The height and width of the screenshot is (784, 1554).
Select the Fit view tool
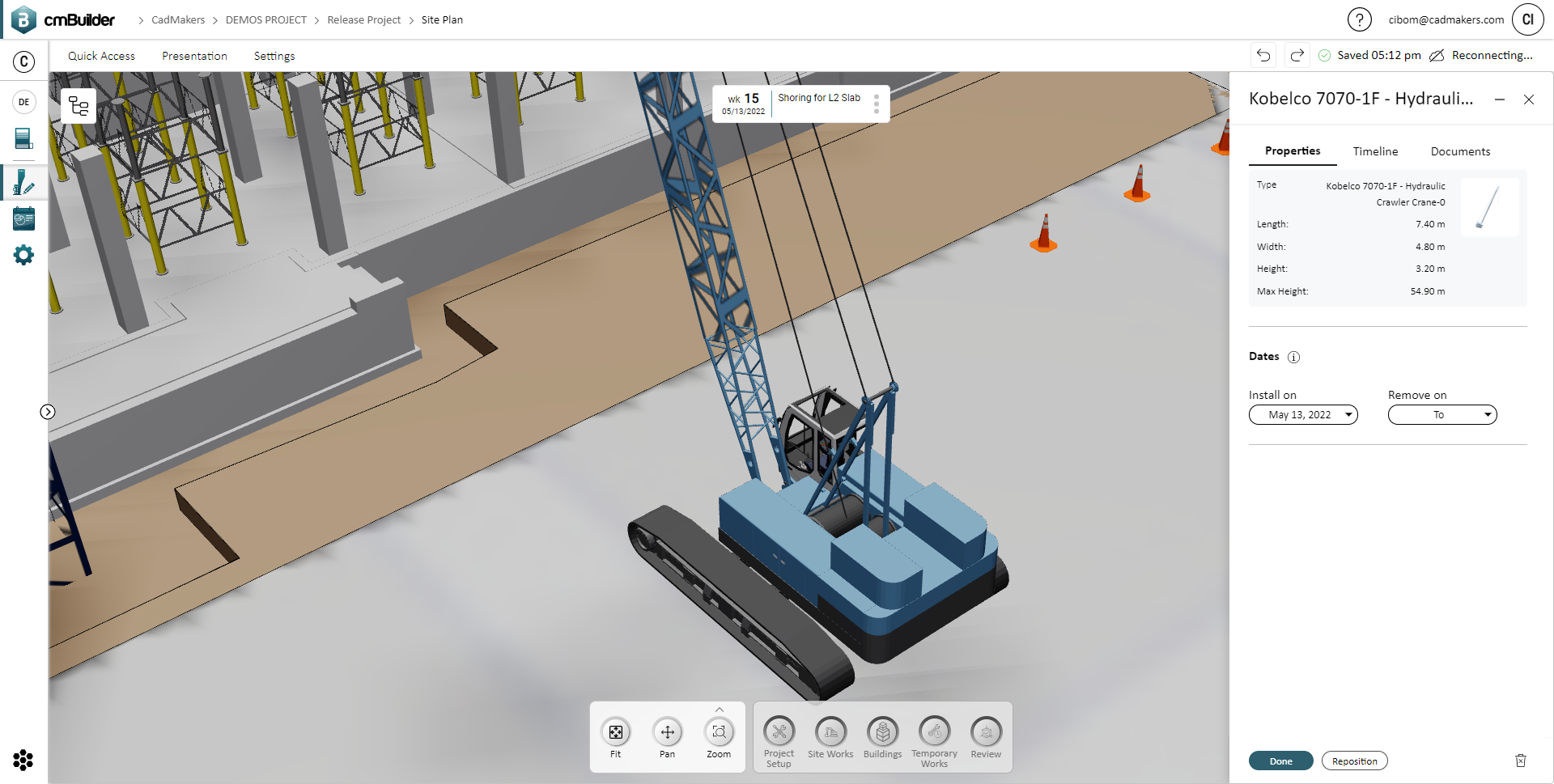(x=616, y=732)
